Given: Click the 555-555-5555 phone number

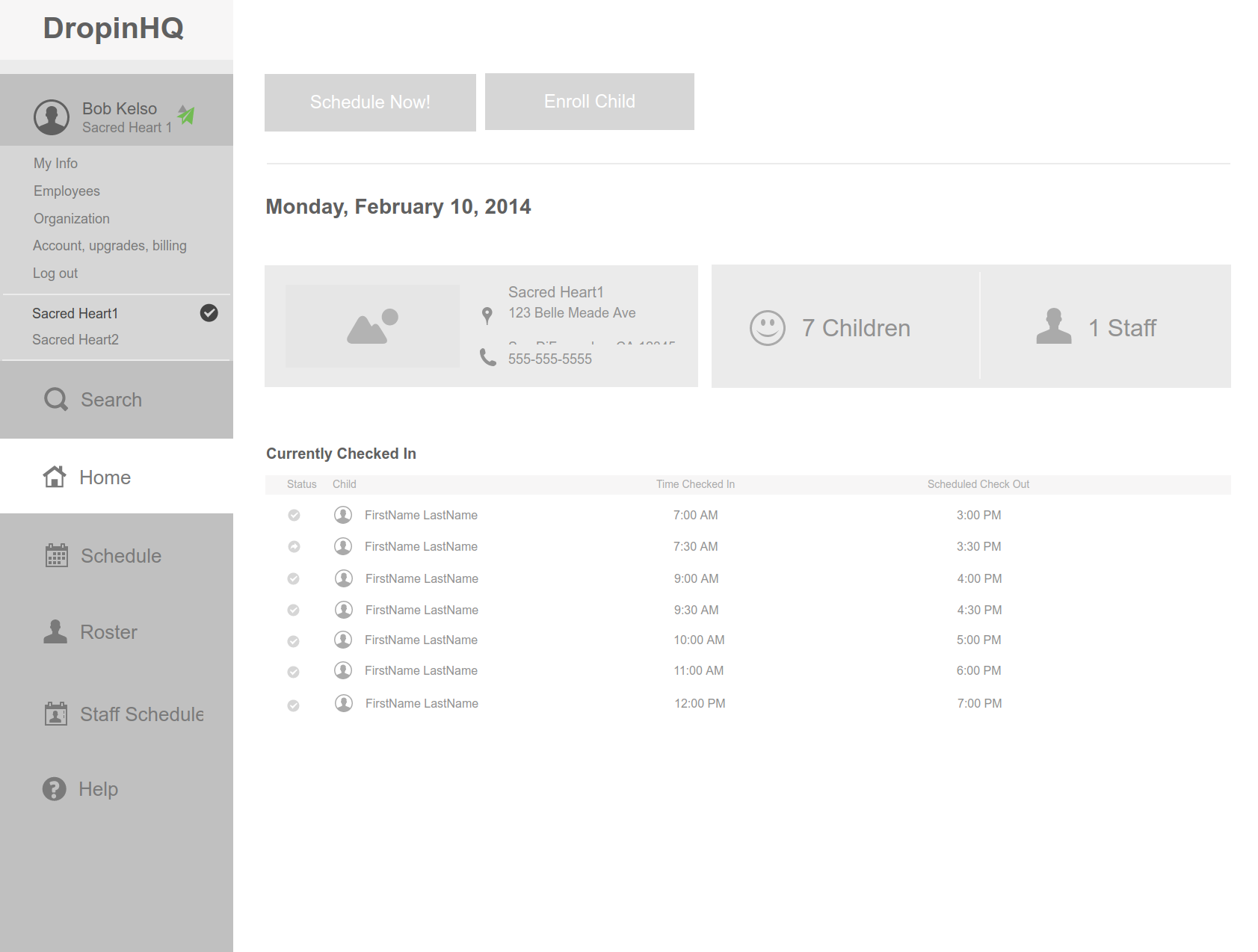Looking at the screenshot, I should (550, 359).
